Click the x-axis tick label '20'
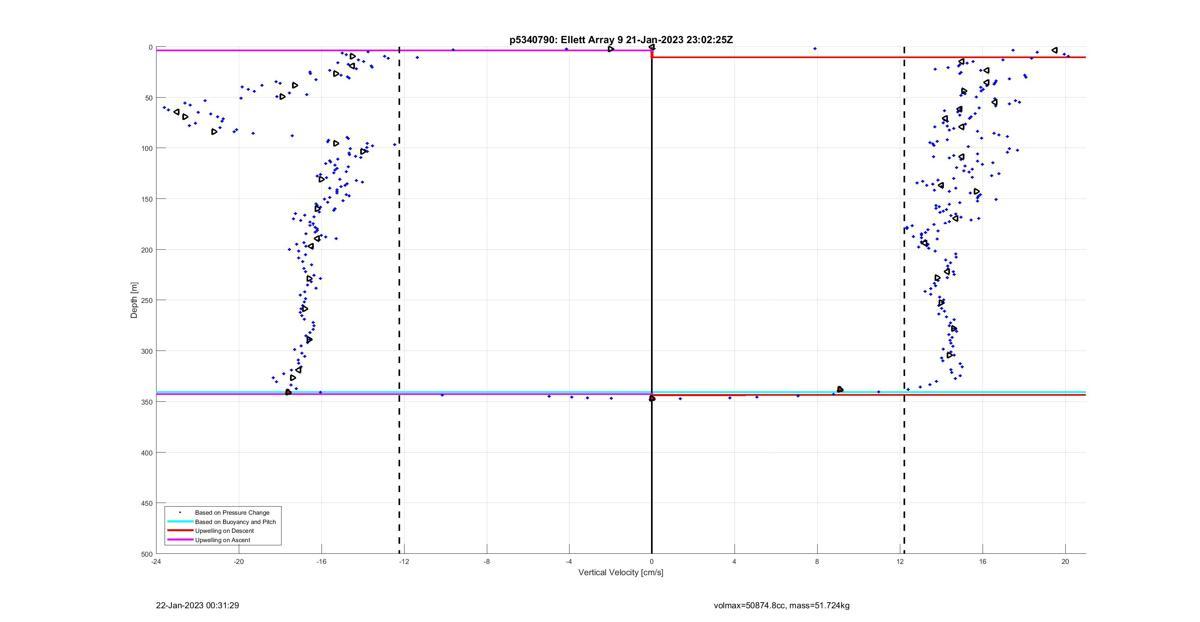1200x622 pixels. [1065, 561]
